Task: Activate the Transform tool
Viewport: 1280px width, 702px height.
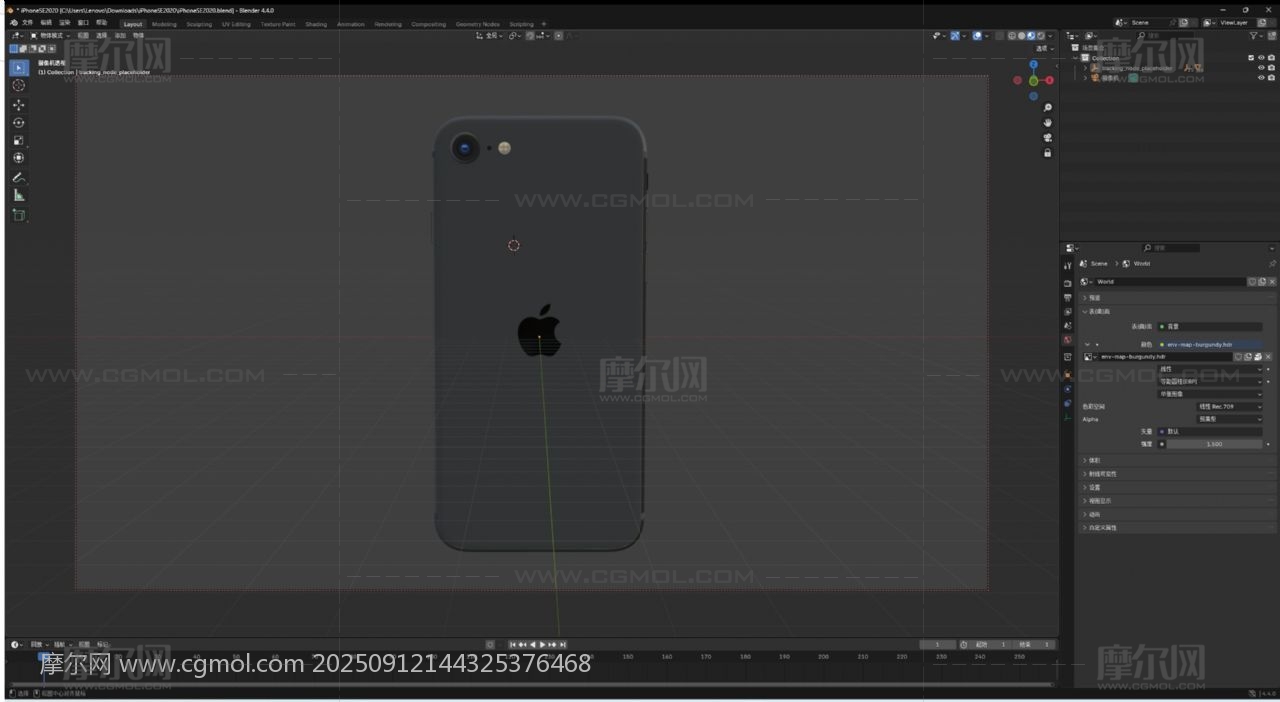Action: (x=19, y=158)
